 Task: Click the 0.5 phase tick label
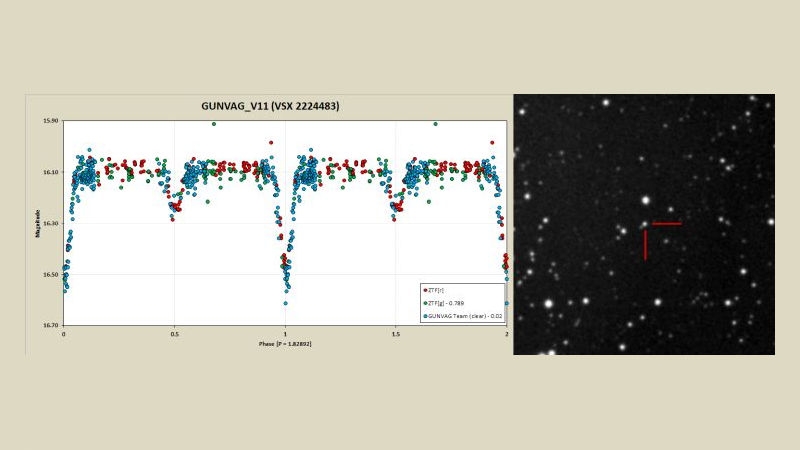[174, 334]
